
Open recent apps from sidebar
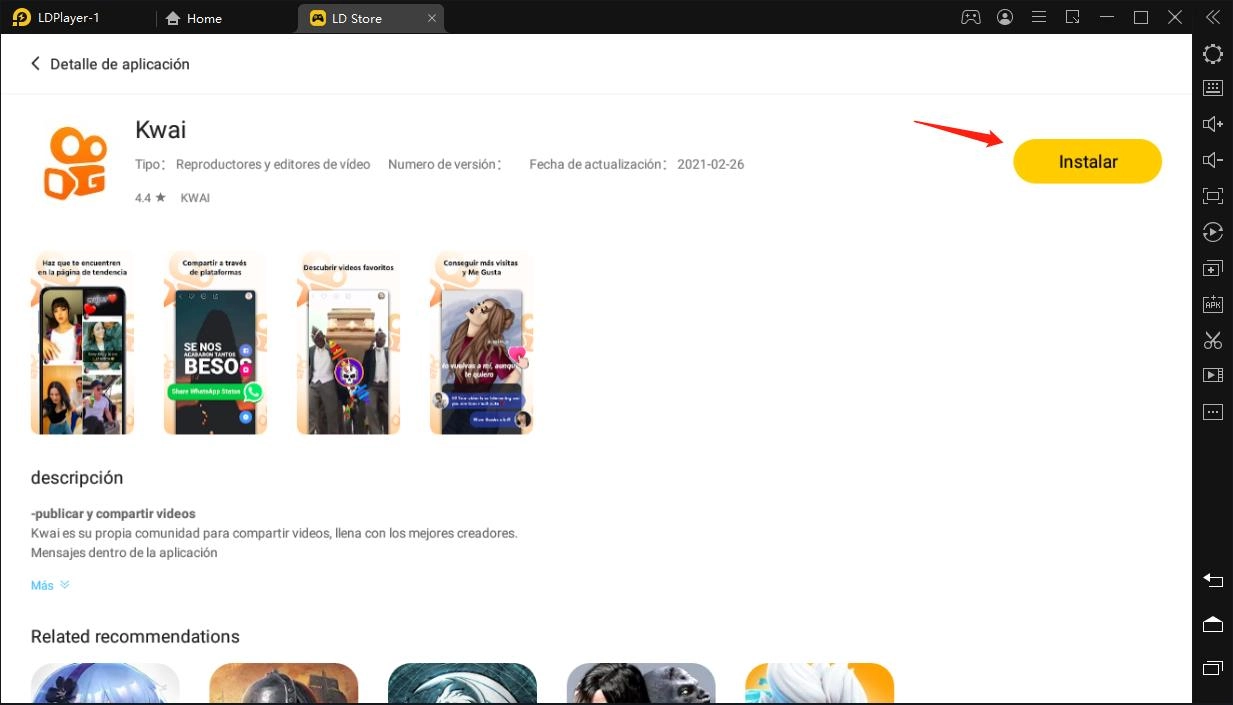click(1213, 667)
